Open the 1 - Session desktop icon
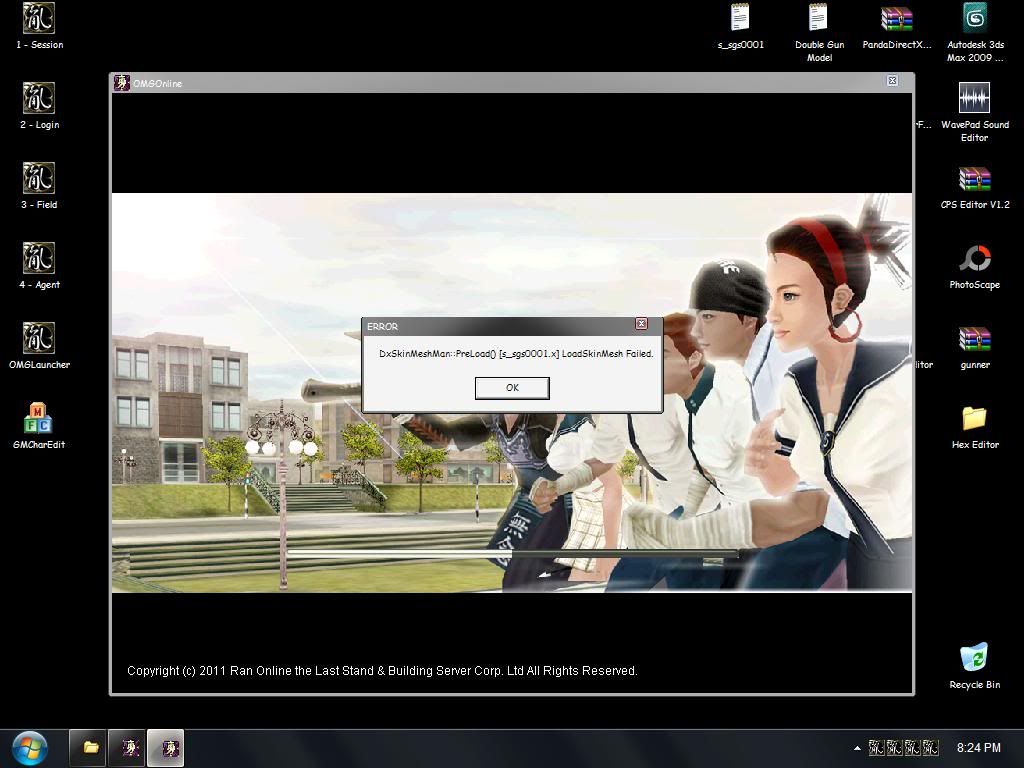The image size is (1024, 768). (x=39, y=19)
